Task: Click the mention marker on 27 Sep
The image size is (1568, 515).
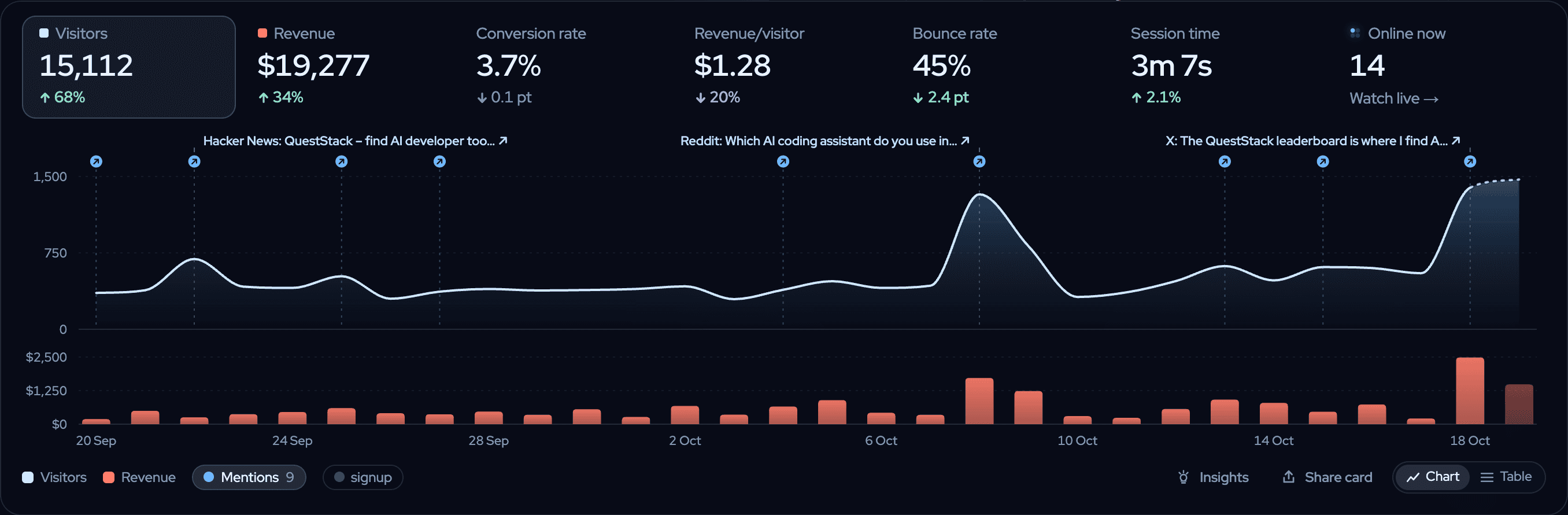Action: (x=439, y=161)
